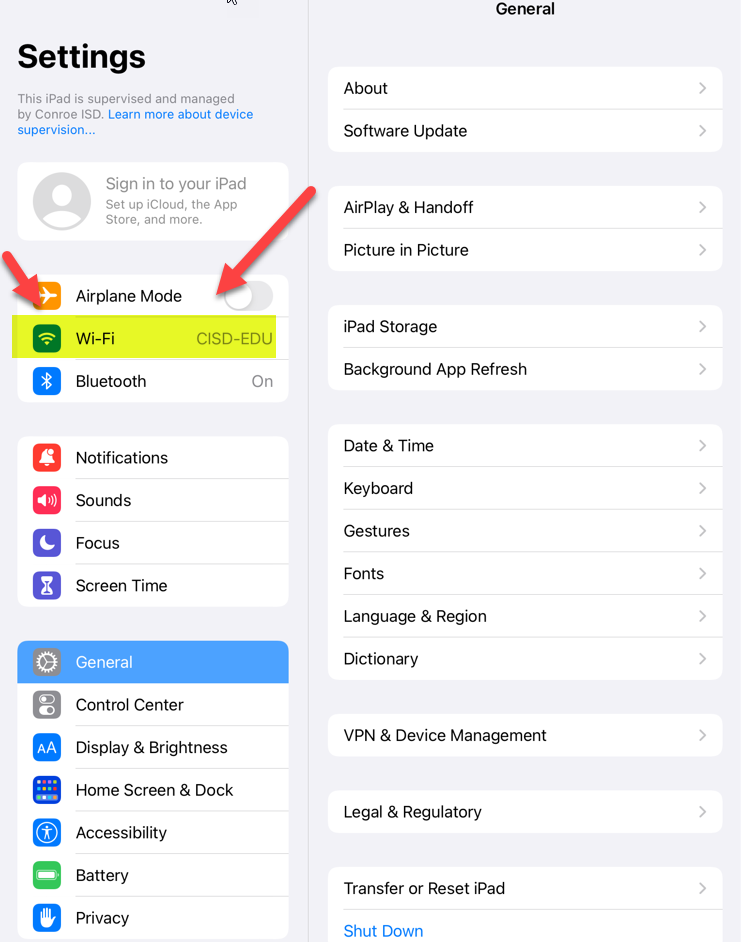Open Learn more about device supervision link

click(135, 122)
